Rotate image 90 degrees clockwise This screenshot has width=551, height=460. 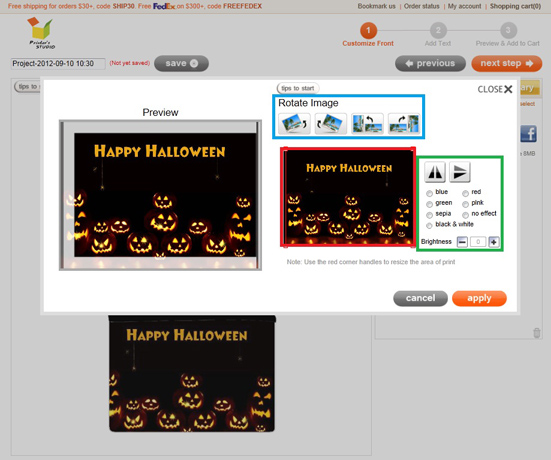(x=404, y=123)
